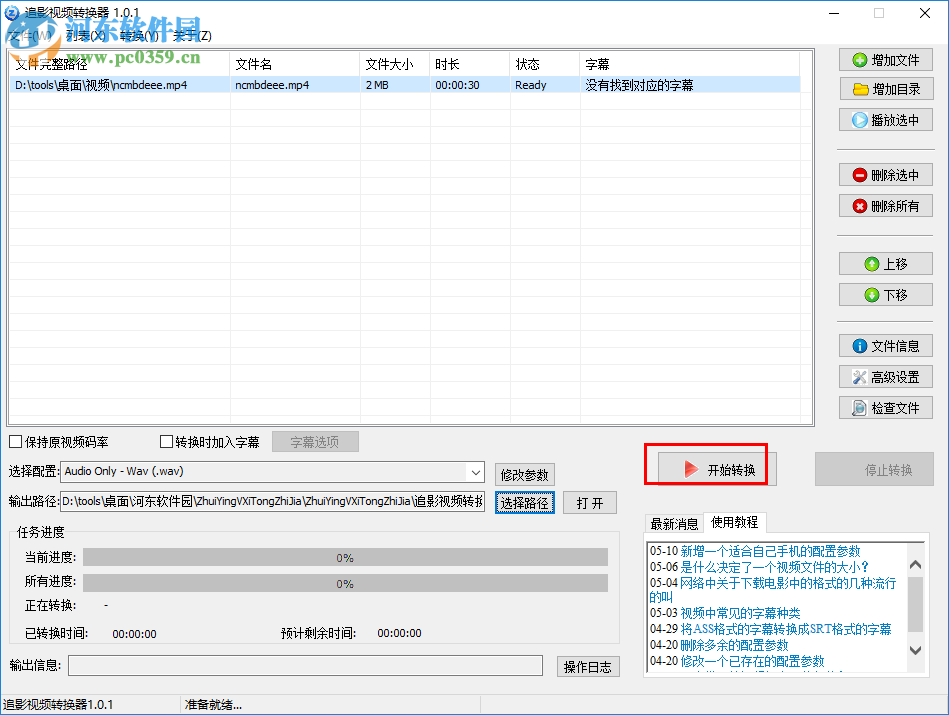Open the 转换(Y) menu
949x715 pixels.
[140, 35]
